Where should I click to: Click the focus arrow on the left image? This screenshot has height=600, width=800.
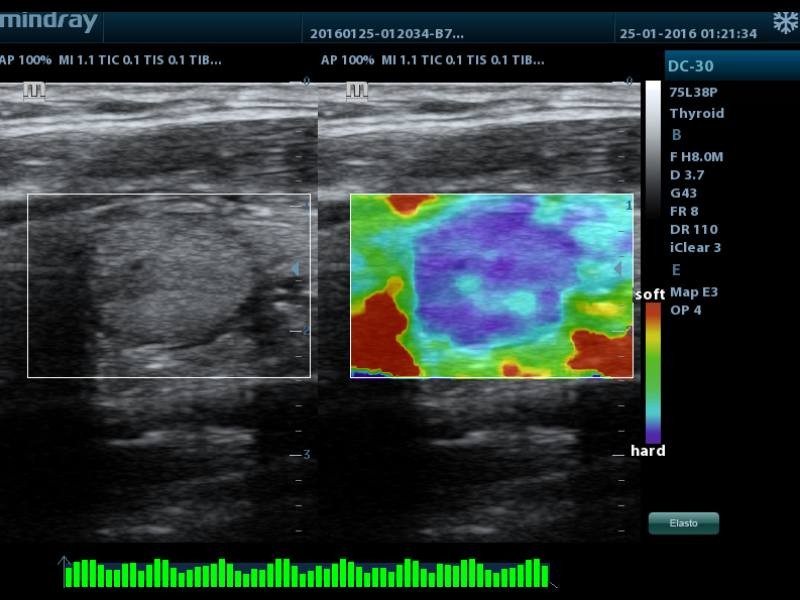[x=295, y=269]
